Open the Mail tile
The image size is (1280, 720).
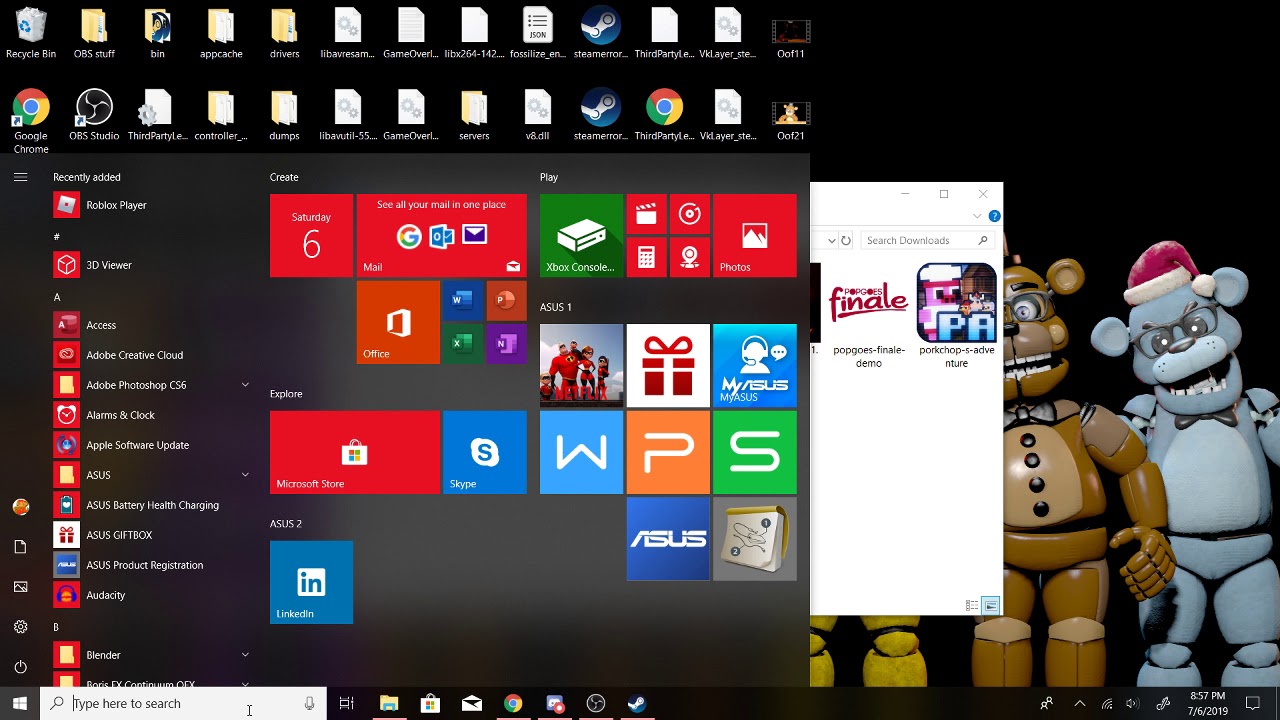click(x=442, y=235)
